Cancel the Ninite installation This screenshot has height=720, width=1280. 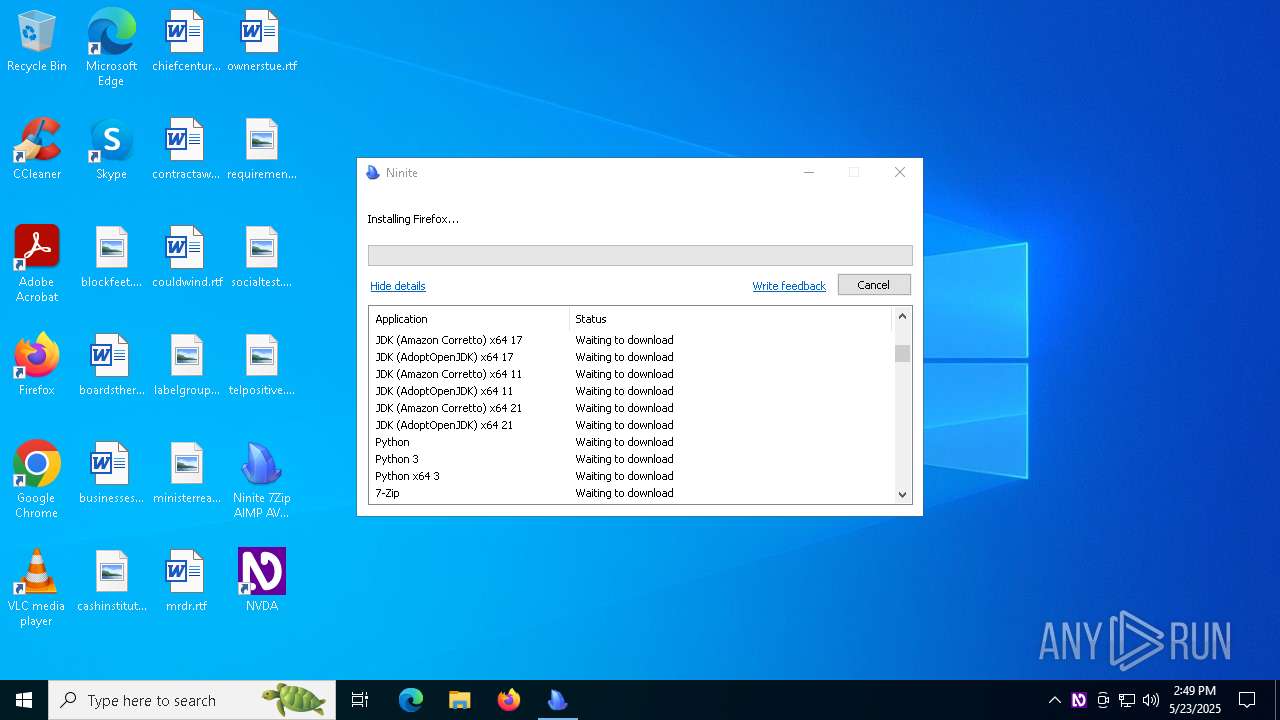(x=874, y=285)
